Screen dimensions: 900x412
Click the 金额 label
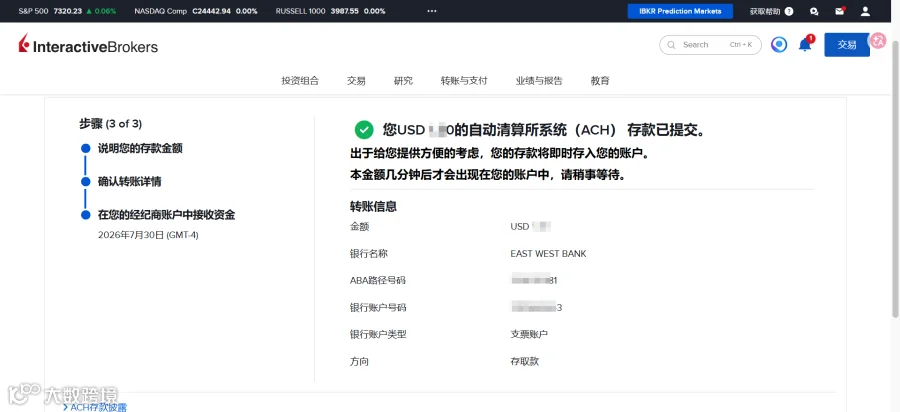(360, 227)
